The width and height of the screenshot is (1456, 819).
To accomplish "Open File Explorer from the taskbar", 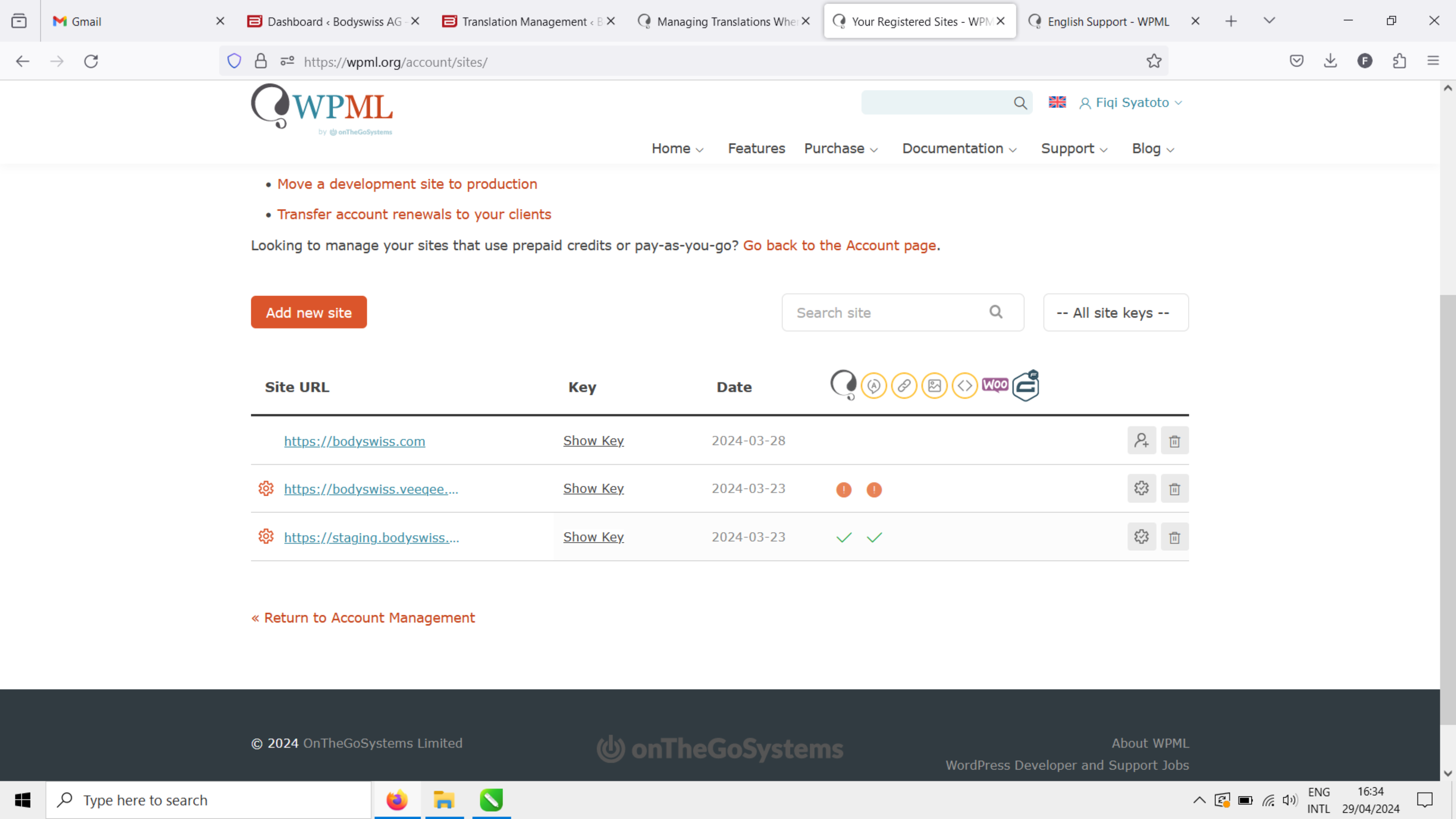I will coord(444,800).
